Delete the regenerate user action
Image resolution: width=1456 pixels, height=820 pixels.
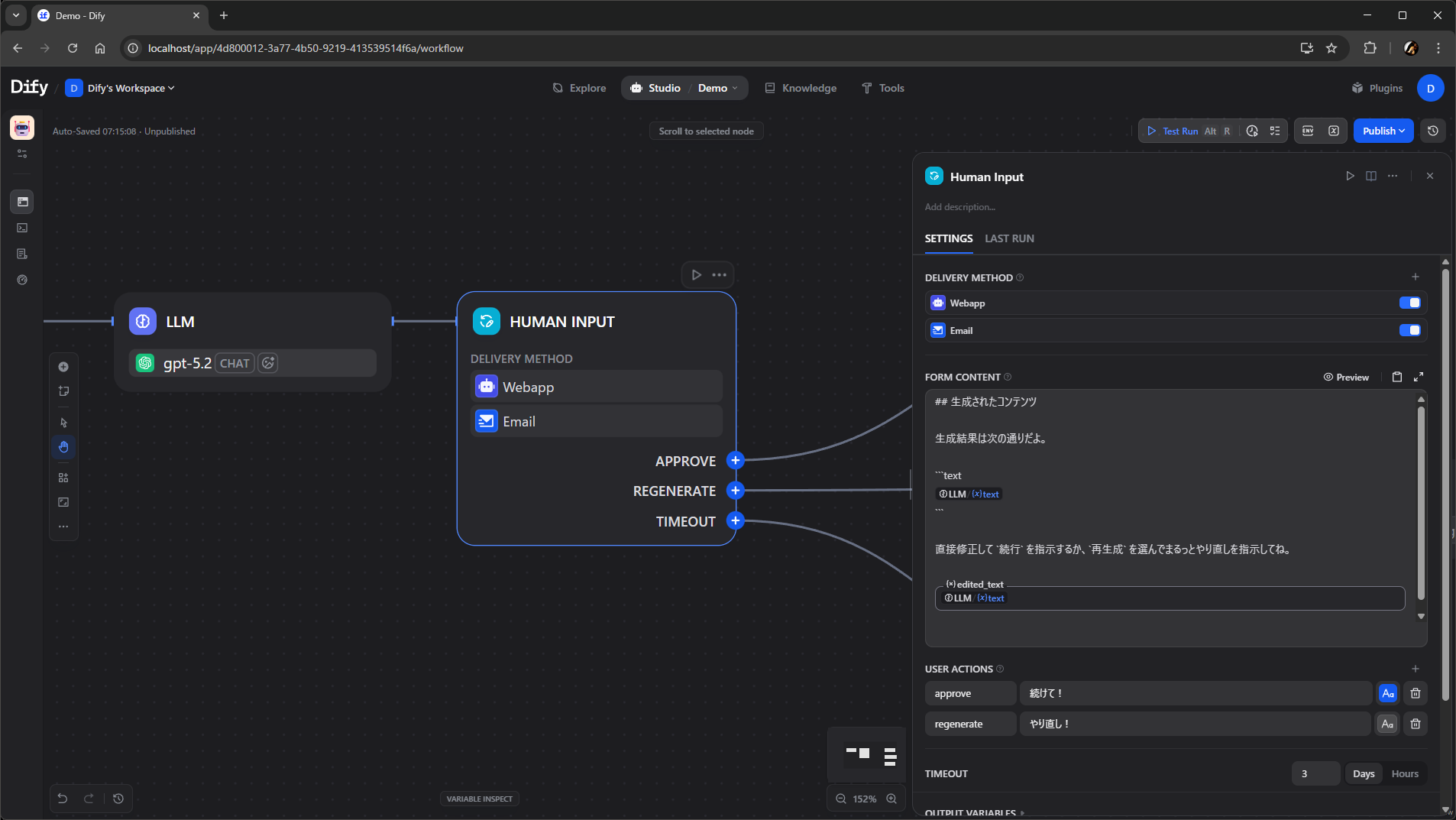[x=1415, y=724]
